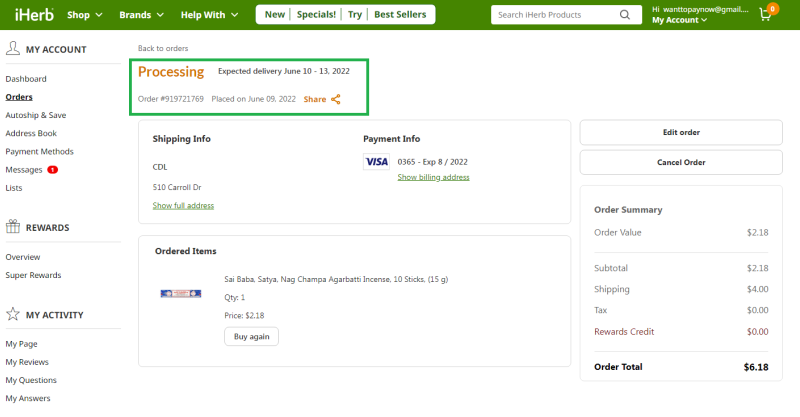
Task: Open My Answers in sidebar
Action: (x=28, y=398)
